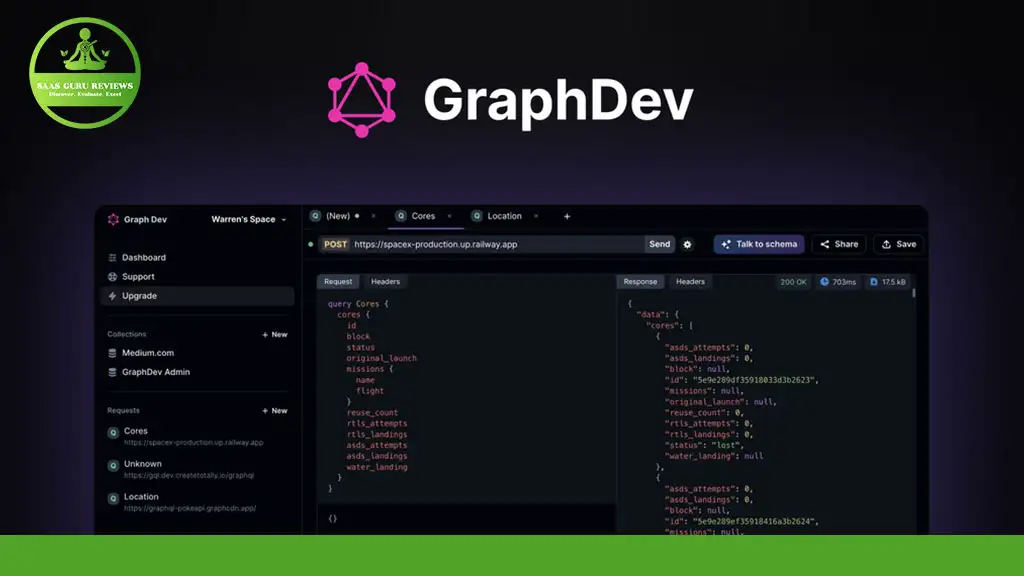Open the Unknown saved request

click(189, 469)
